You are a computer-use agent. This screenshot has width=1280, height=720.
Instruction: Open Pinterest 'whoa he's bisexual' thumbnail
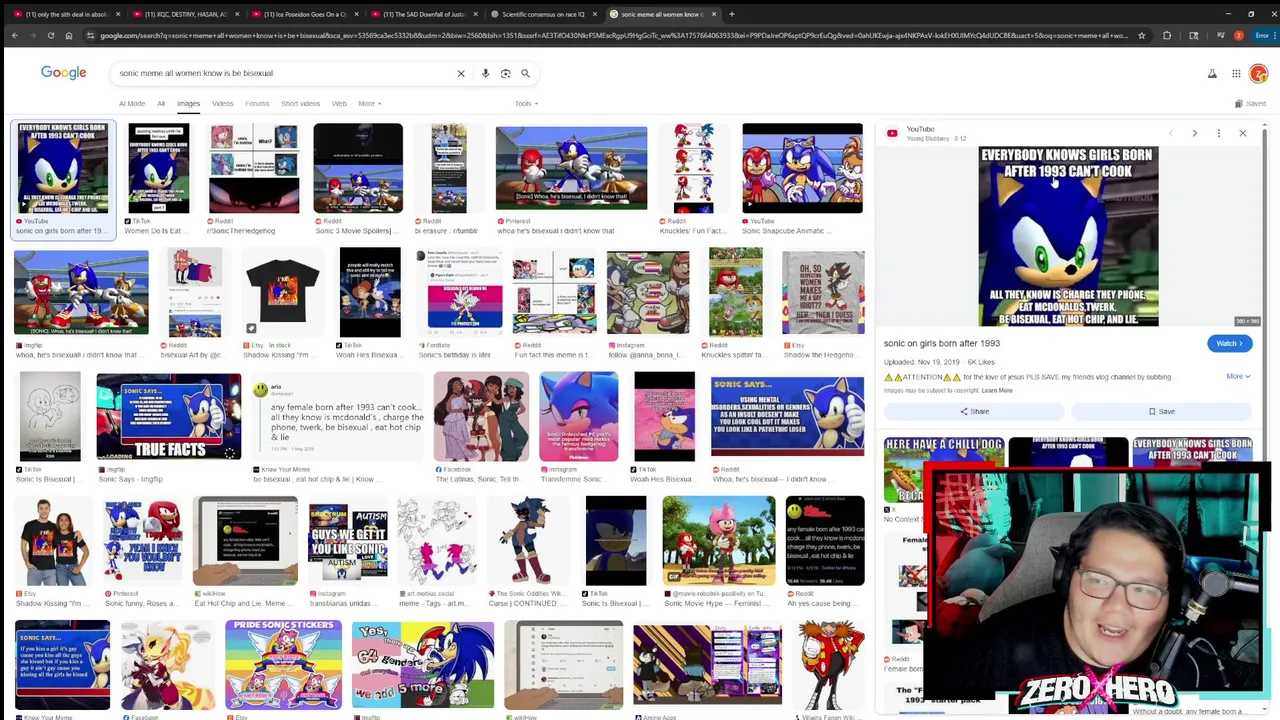click(x=571, y=168)
